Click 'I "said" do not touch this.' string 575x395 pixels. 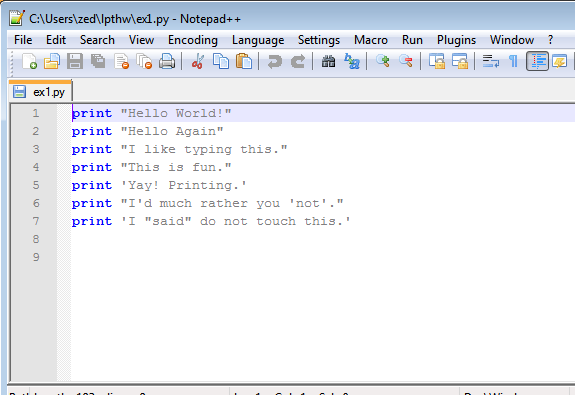[236, 221]
